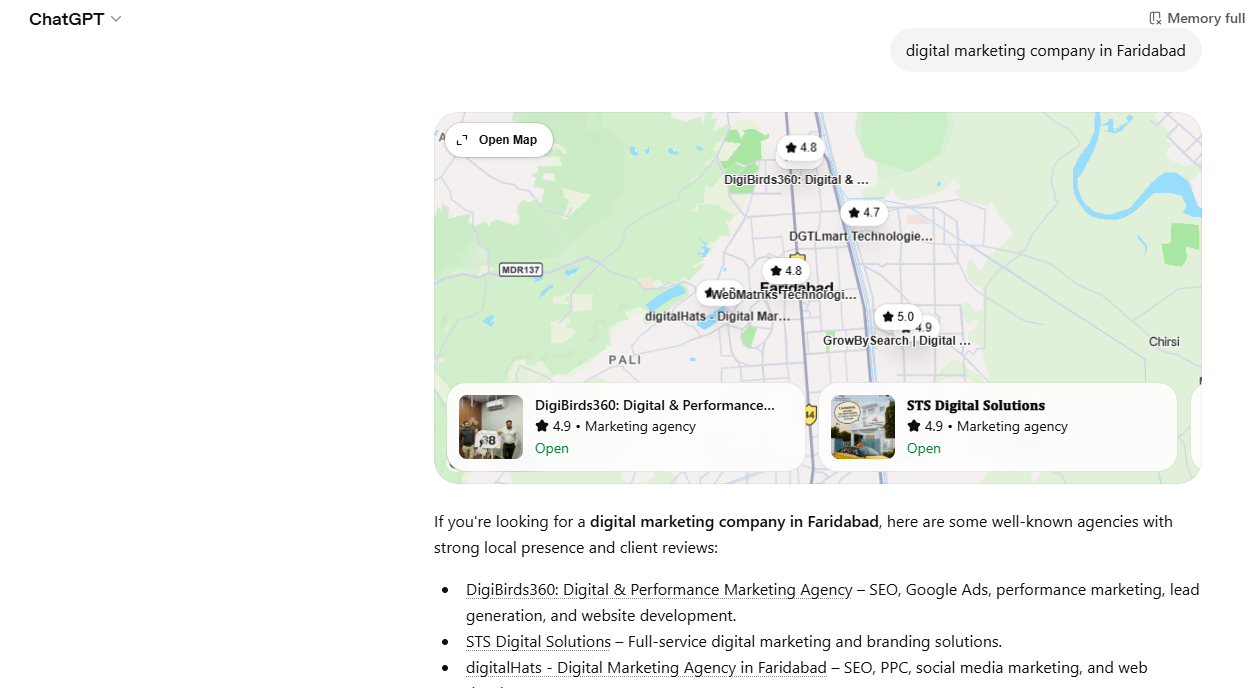The height and width of the screenshot is (688, 1254).
Task: Click the PALI place label on map
Action: tap(626, 359)
